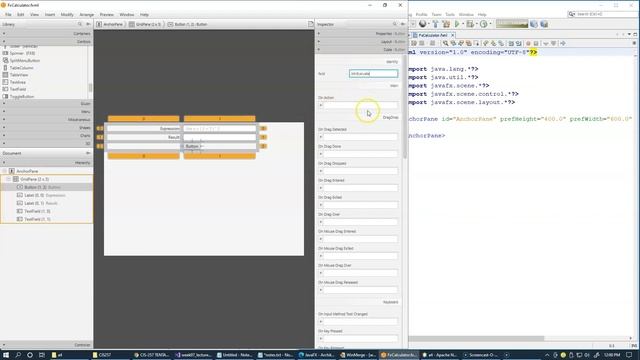
Task: Click the Find Selection magnifier in editor toolbar
Action: (x=445, y=43)
